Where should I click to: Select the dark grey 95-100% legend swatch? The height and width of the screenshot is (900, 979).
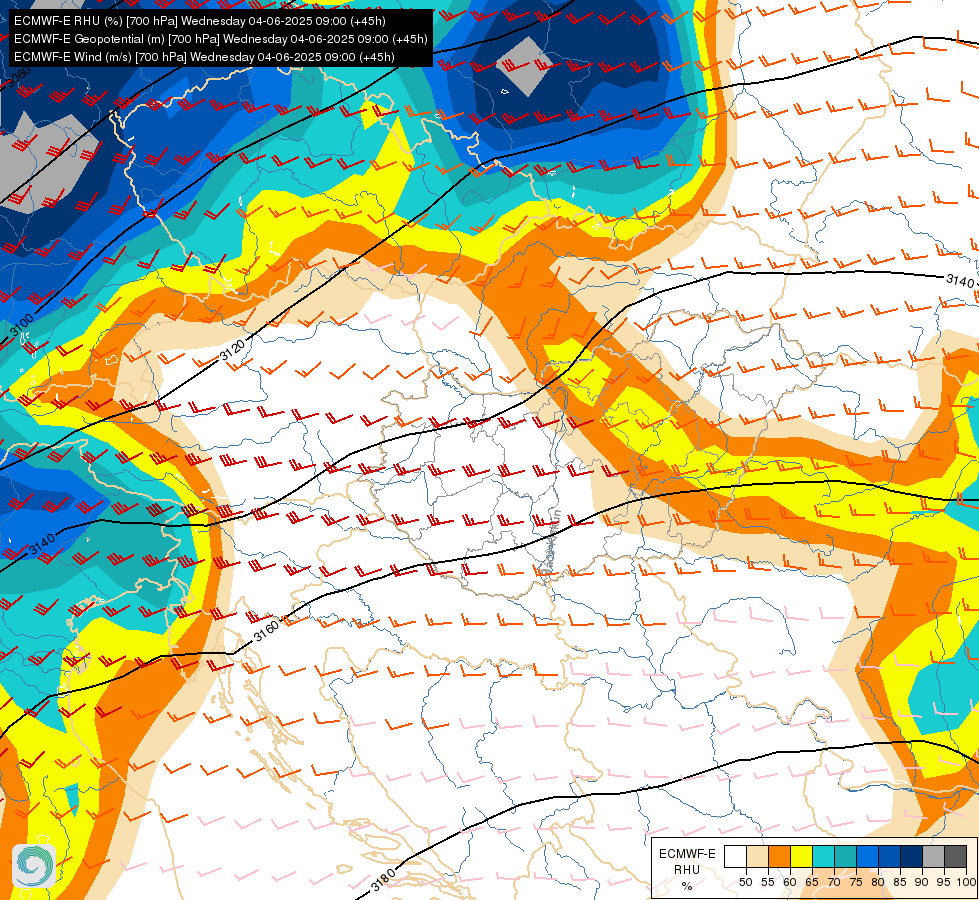tap(955, 856)
